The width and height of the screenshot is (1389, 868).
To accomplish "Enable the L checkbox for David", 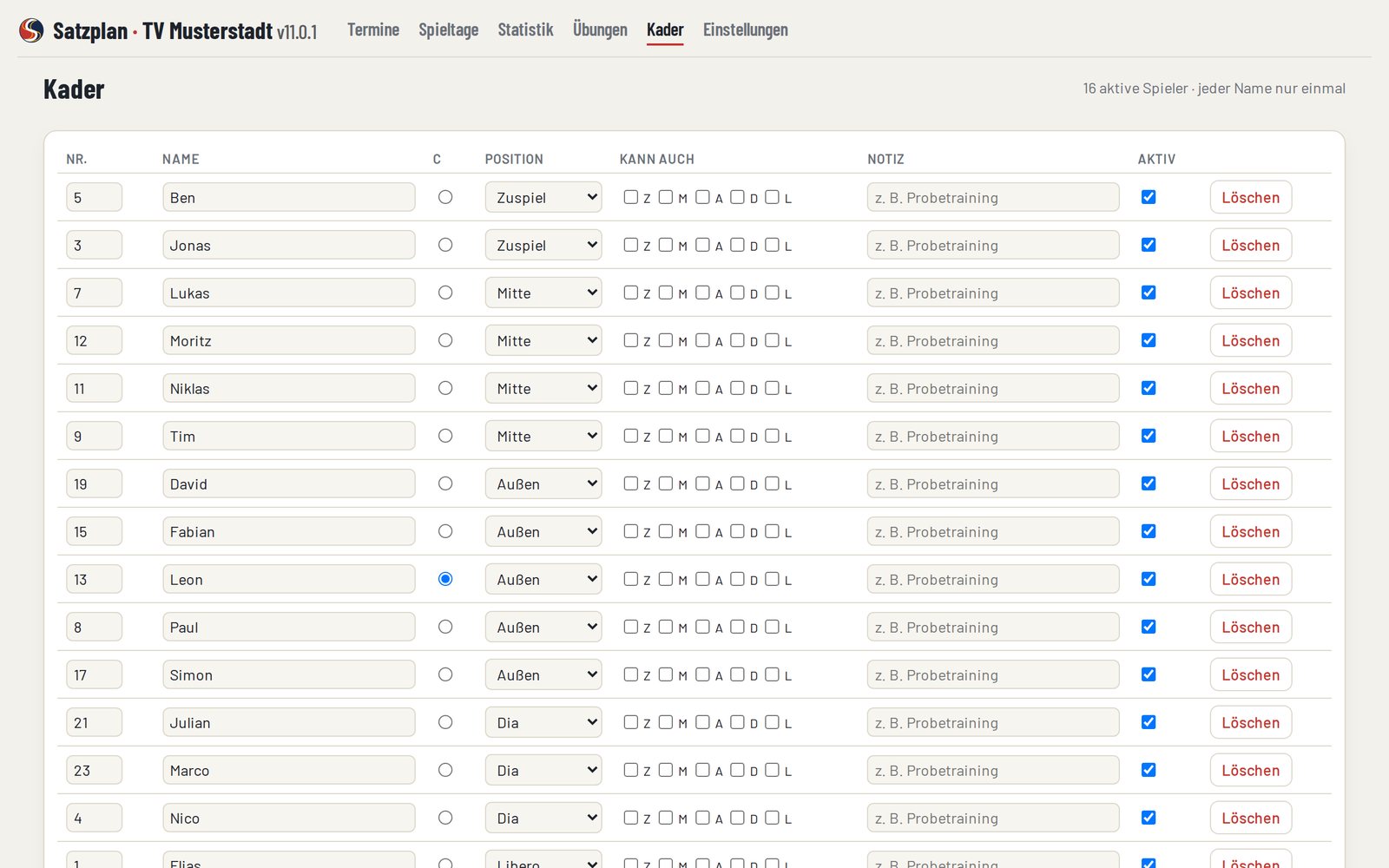I will (772, 483).
